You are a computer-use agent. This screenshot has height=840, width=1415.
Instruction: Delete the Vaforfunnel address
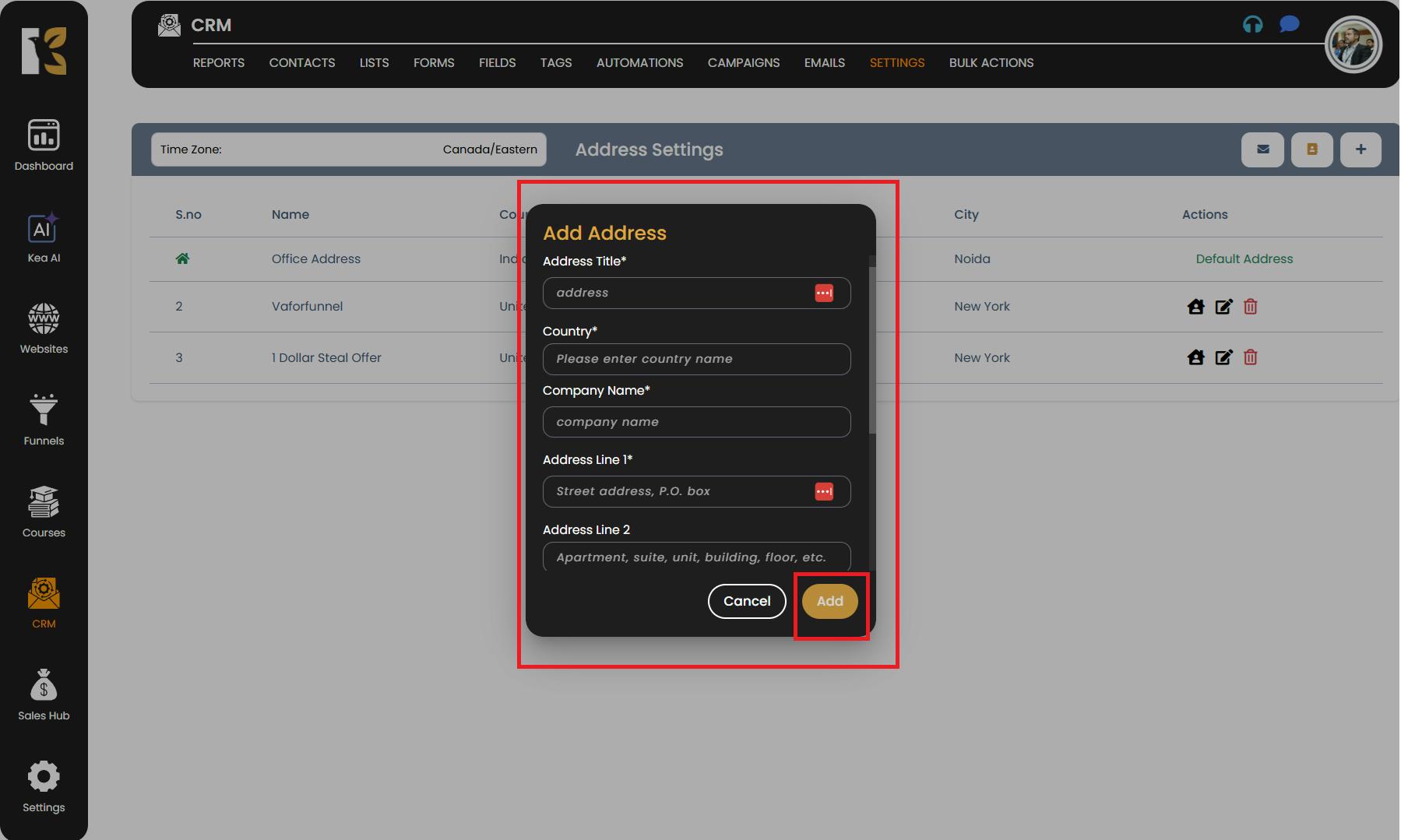pos(1250,307)
